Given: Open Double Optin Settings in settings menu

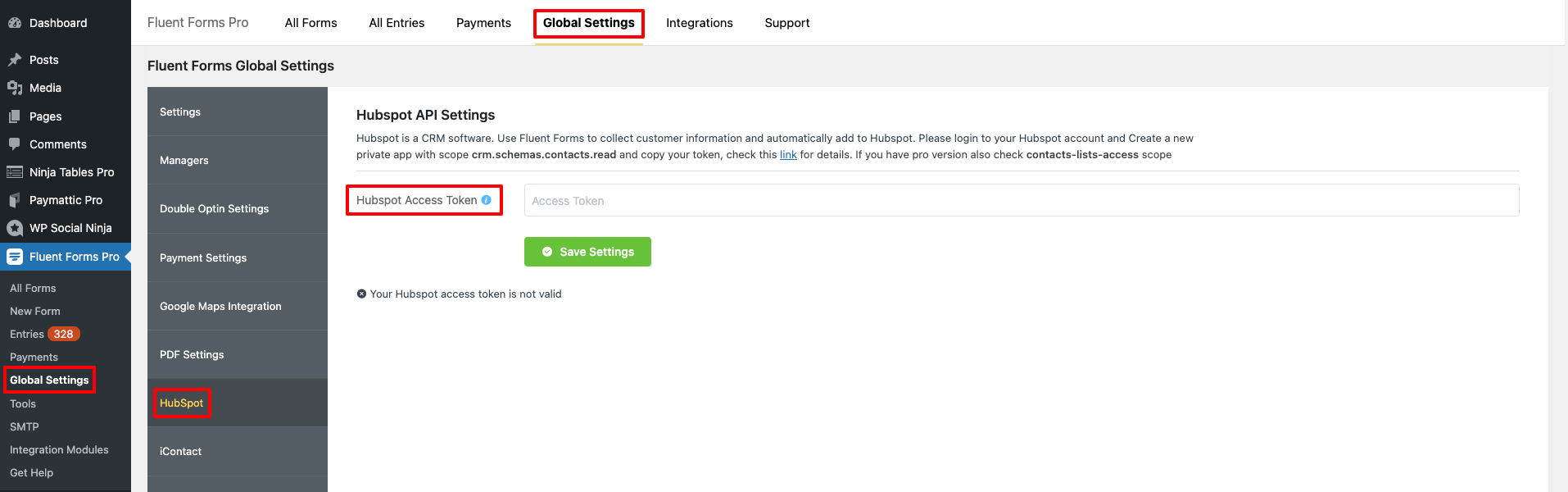Looking at the screenshot, I should [x=238, y=209].
